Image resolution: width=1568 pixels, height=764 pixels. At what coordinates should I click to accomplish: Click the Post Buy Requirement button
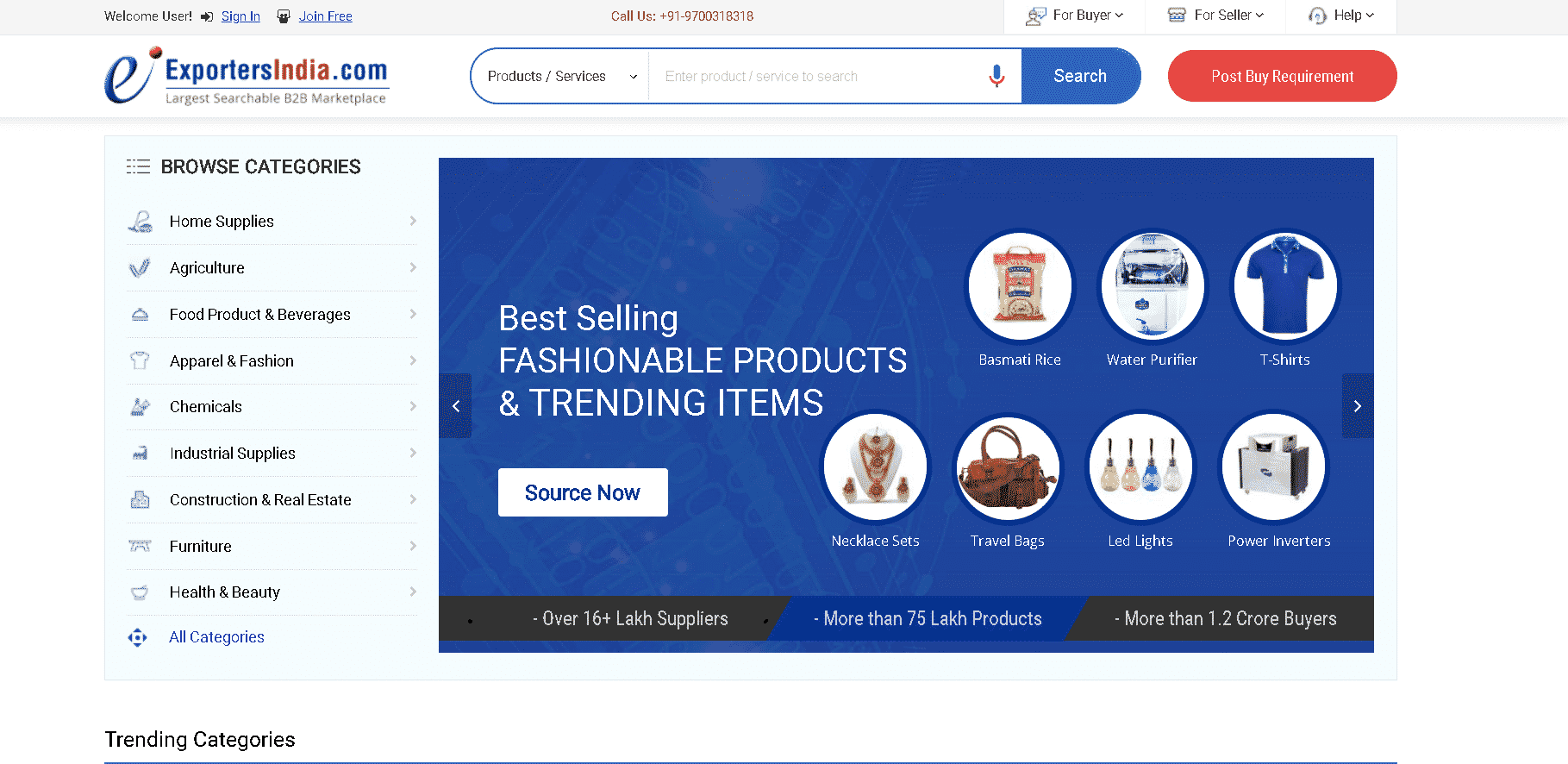[1282, 76]
